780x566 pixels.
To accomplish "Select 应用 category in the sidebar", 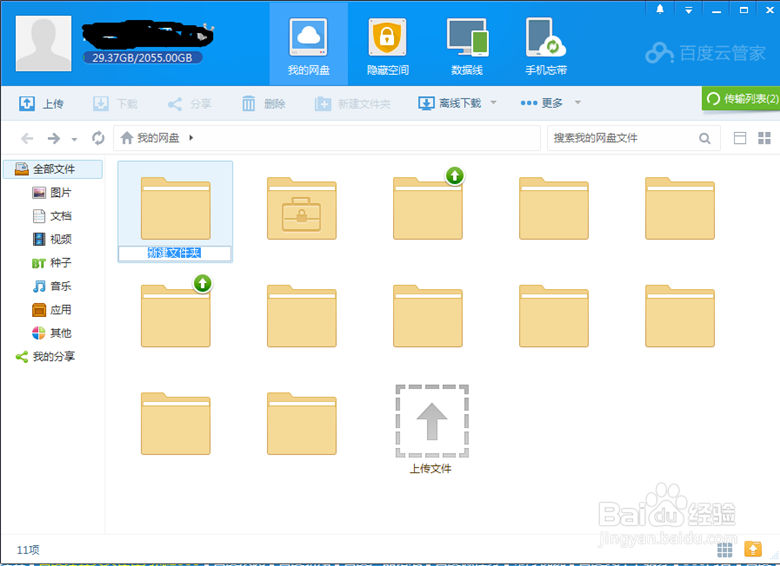I will pyautogui.click(x=52, y=310).
